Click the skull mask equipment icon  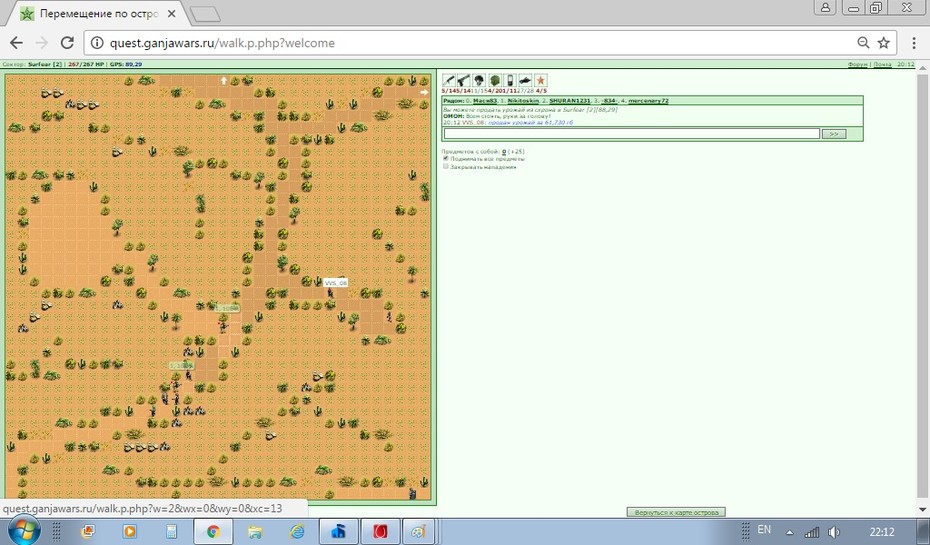point(479,80)
